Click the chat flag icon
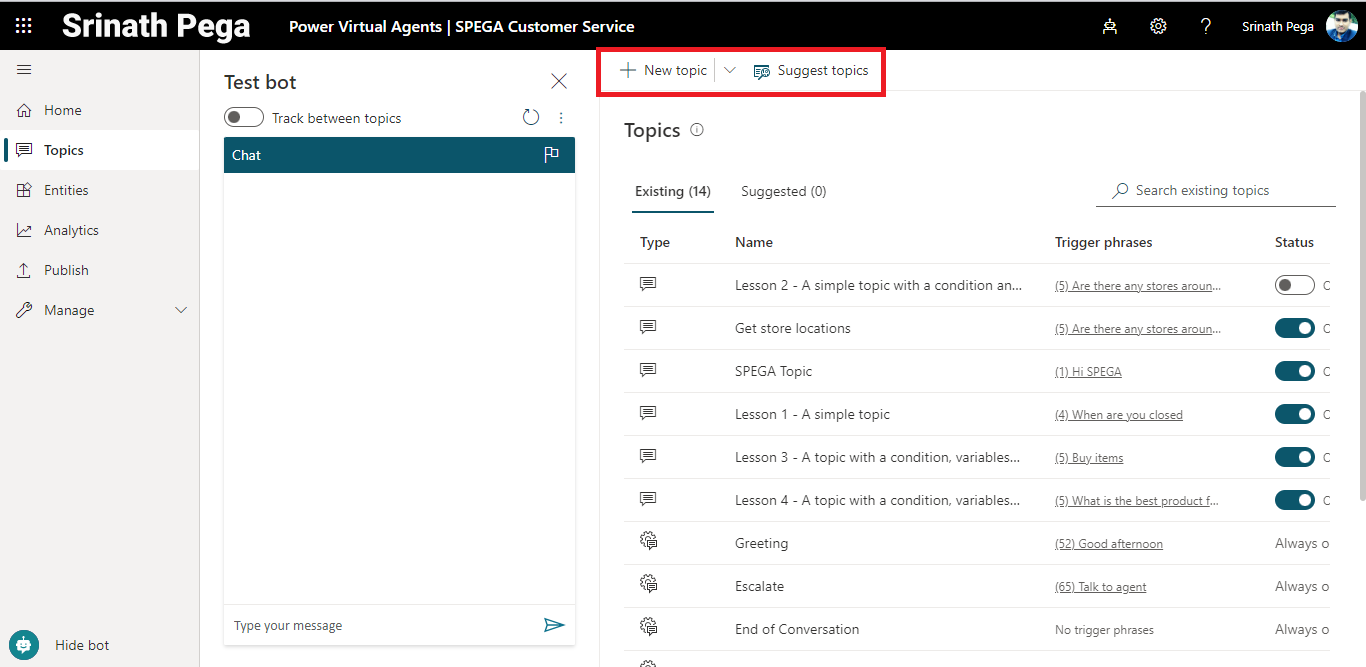The width and height of the screenshot is (1366, 667). click(551, 155)
